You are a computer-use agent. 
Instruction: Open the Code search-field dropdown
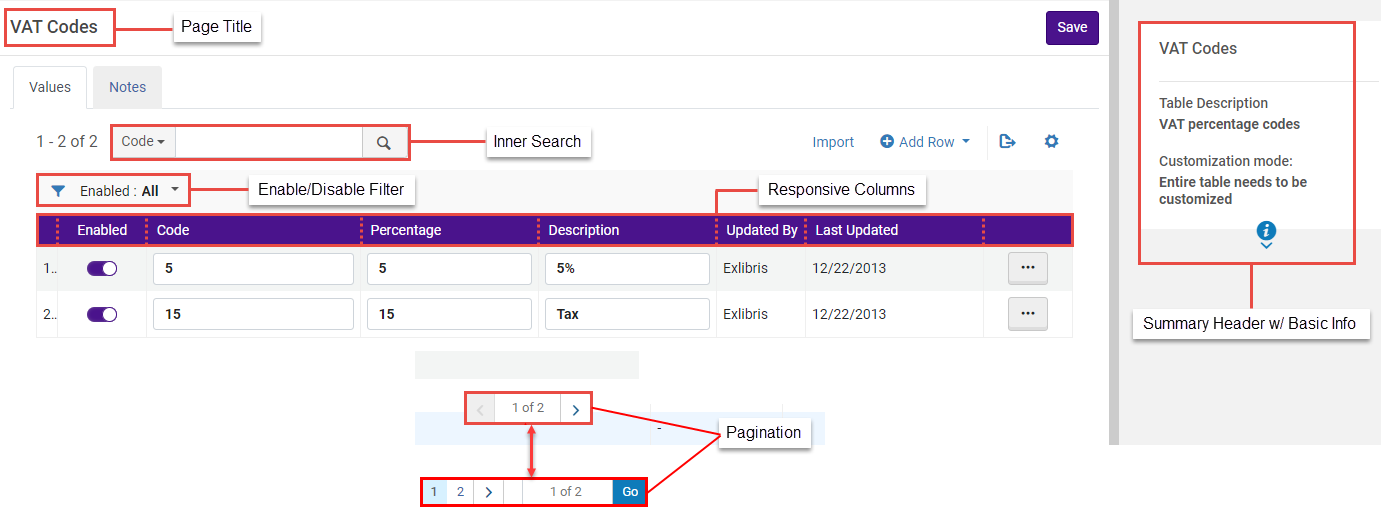(144, 142)
